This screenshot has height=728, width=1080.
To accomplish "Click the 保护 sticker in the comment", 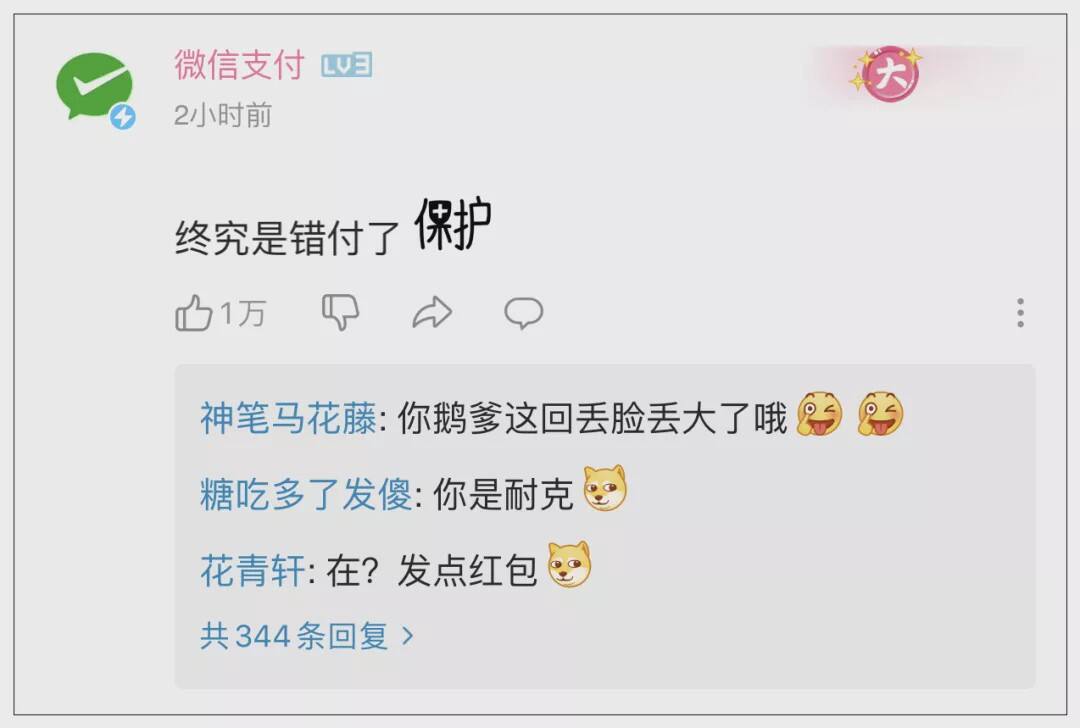I will click(453, 224).
